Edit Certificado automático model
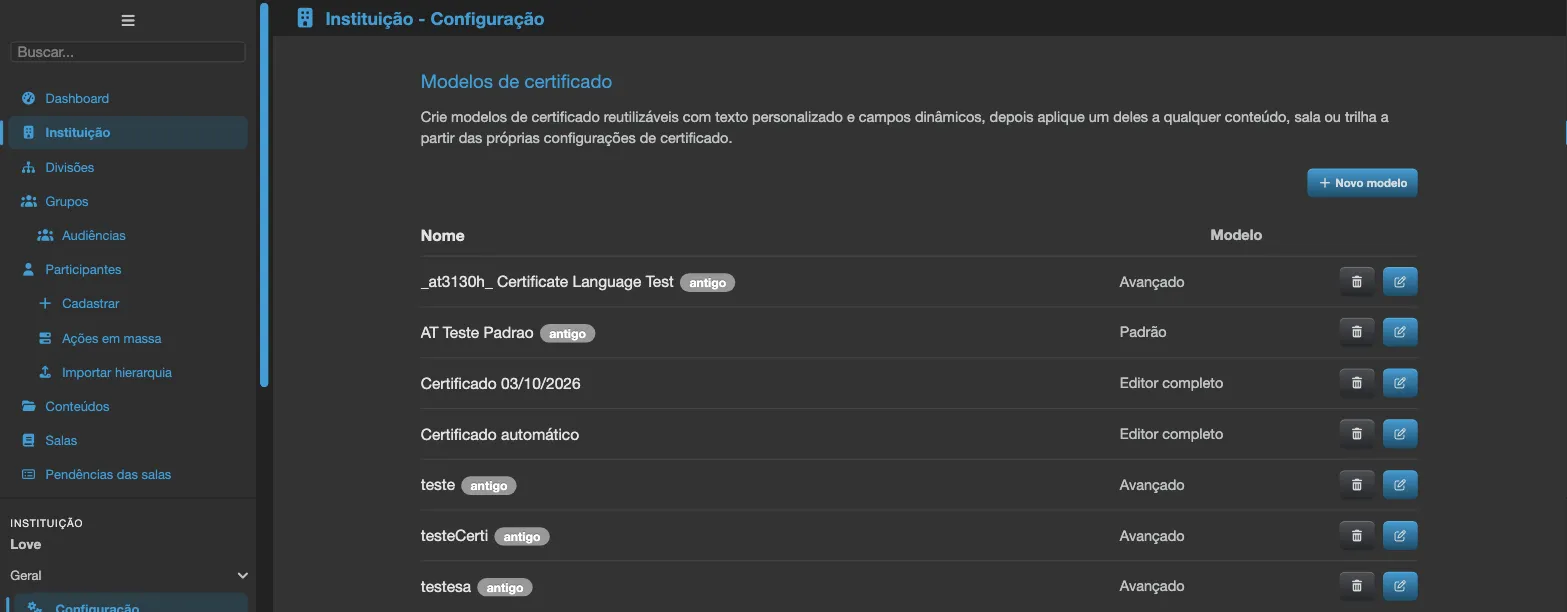Screen dimensions: 1567x612 [x=1400, y=434]
